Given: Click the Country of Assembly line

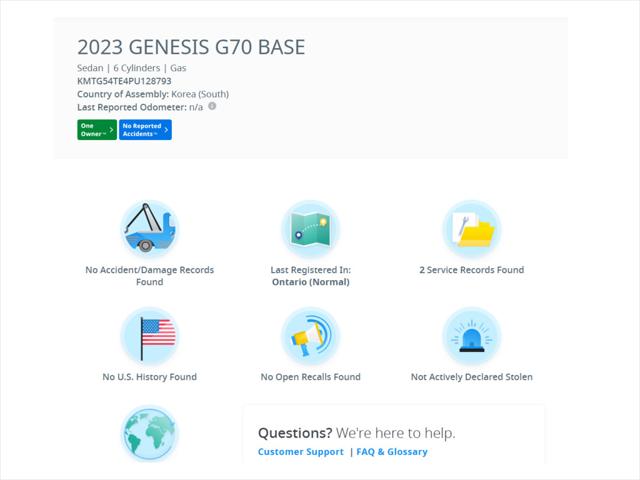Looking at the screenshot, I should [x=153, y=94].
